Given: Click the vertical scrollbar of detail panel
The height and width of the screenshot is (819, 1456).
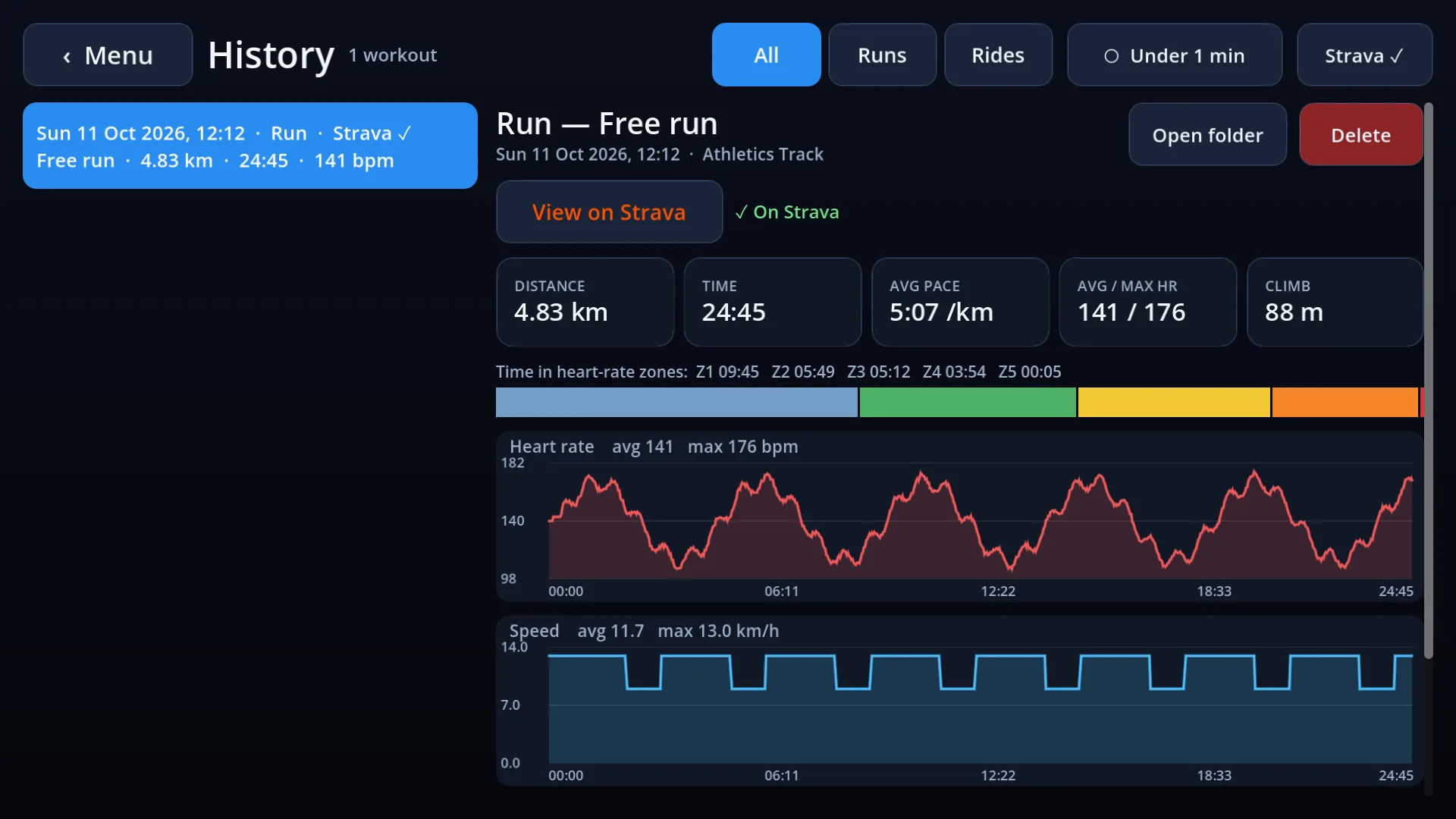Looking at the screenshot, I should click(x=1429, y=381).
